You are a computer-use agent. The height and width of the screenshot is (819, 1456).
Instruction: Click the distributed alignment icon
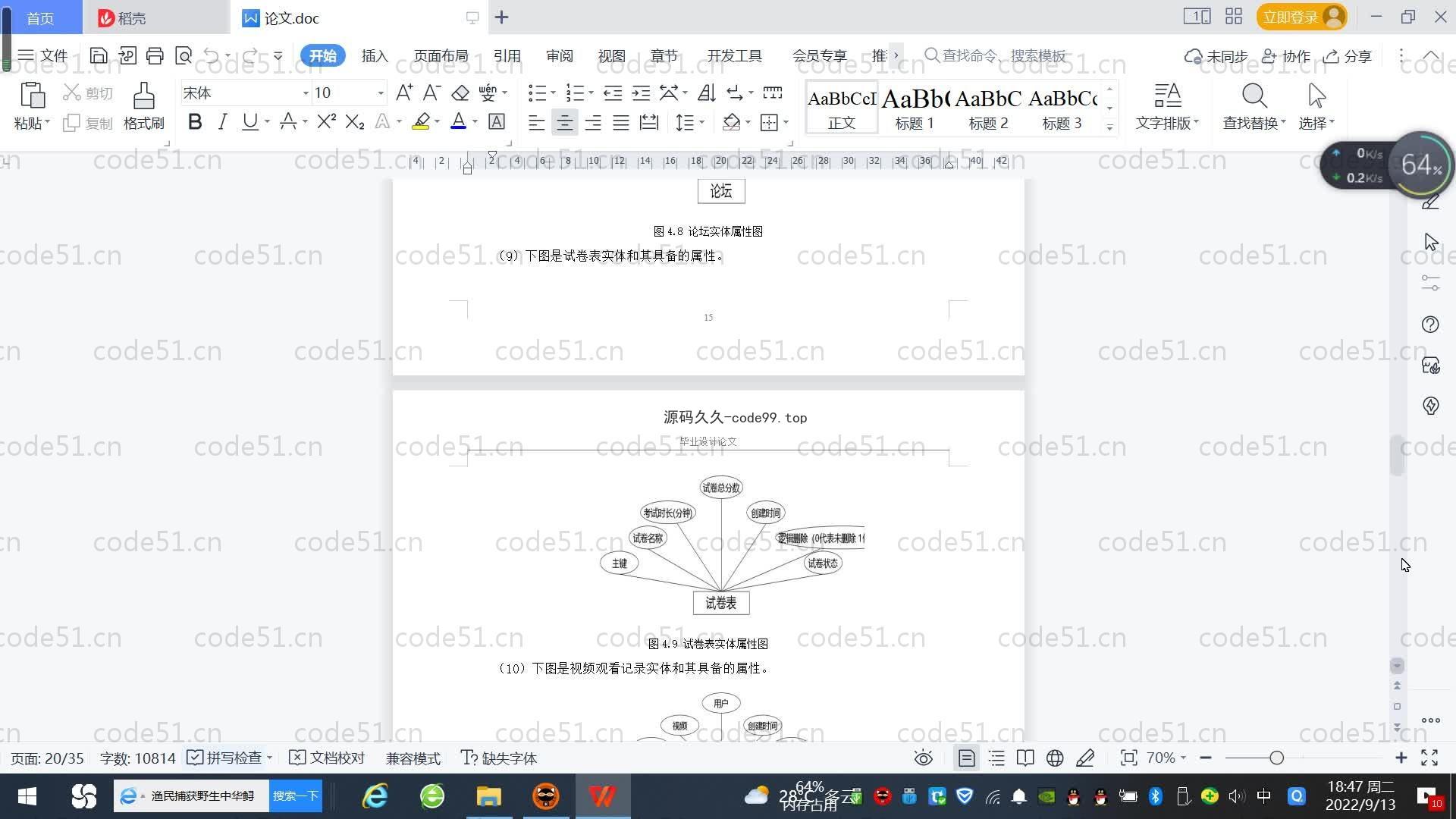(x=648, y=123)
